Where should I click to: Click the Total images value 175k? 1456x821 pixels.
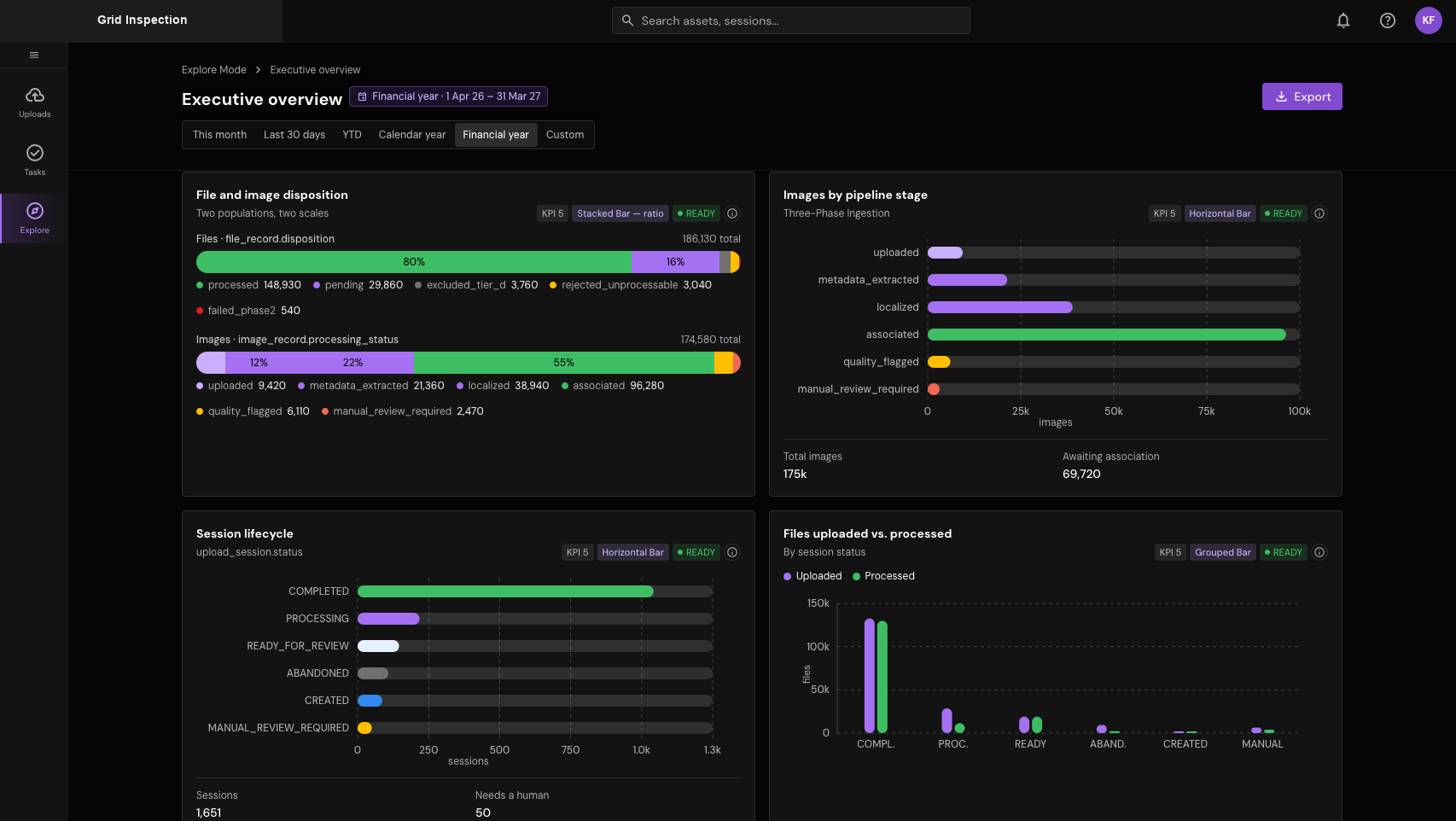point(795,475)
